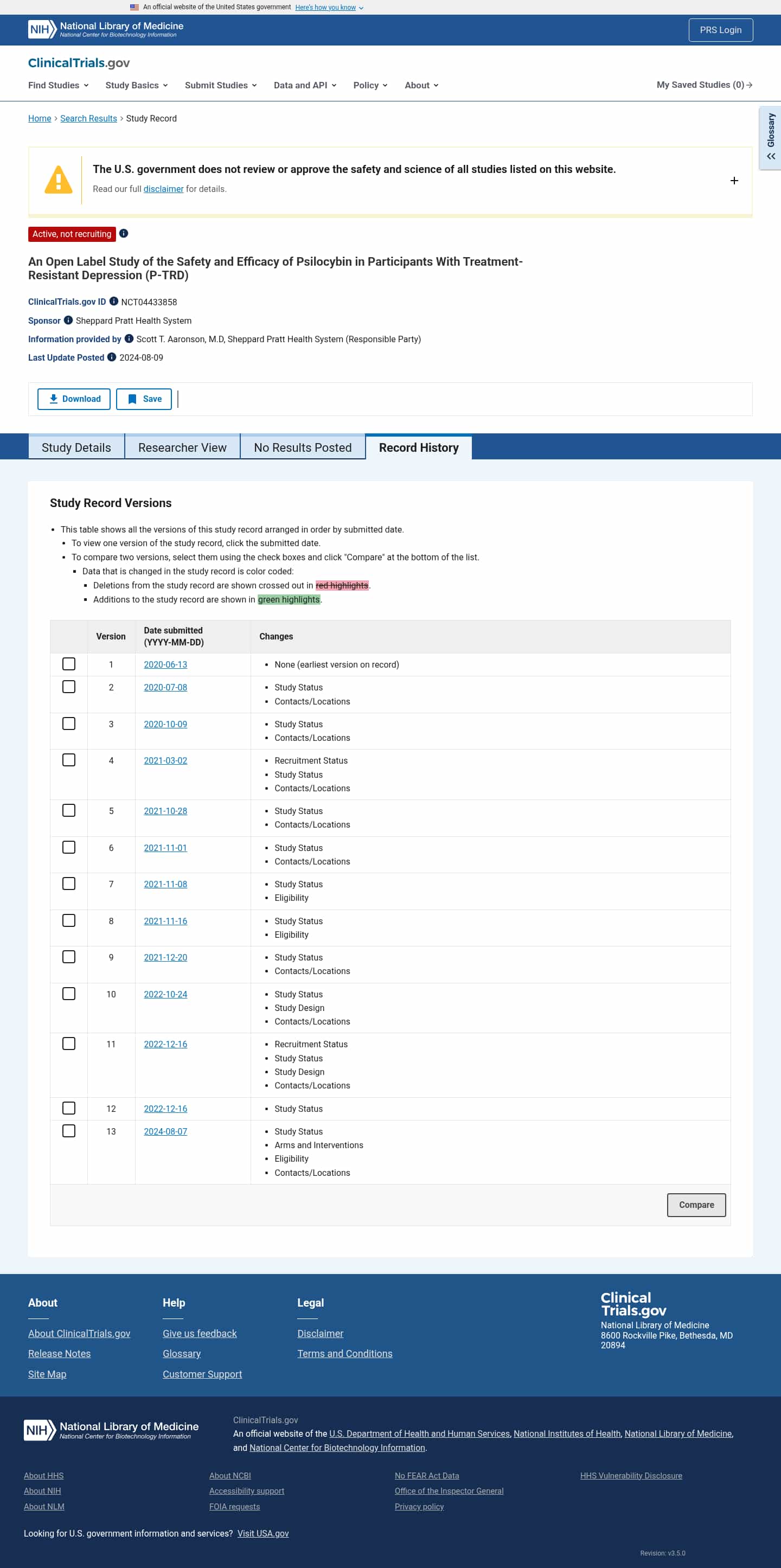Select checkbox for version 1
Image resolution: width=781 pixels, height=1568 pixels.
(69, 664)
